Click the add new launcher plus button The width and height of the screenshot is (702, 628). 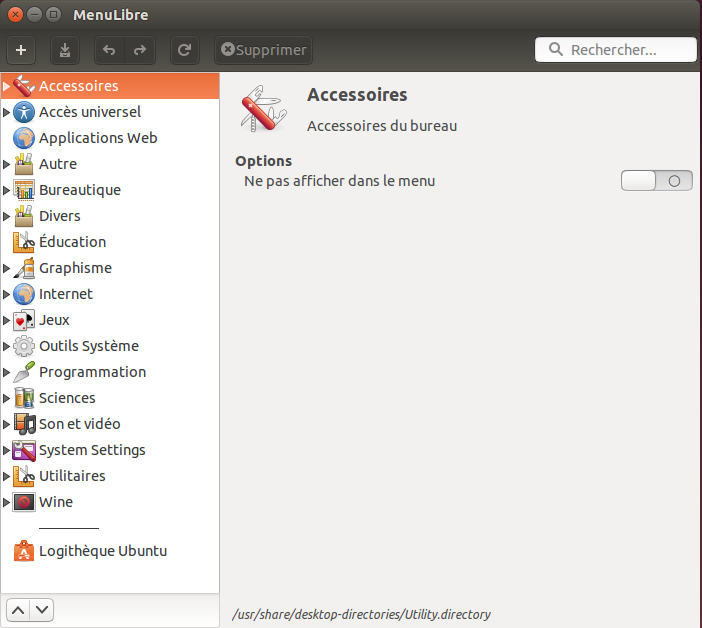coord(21,50)
